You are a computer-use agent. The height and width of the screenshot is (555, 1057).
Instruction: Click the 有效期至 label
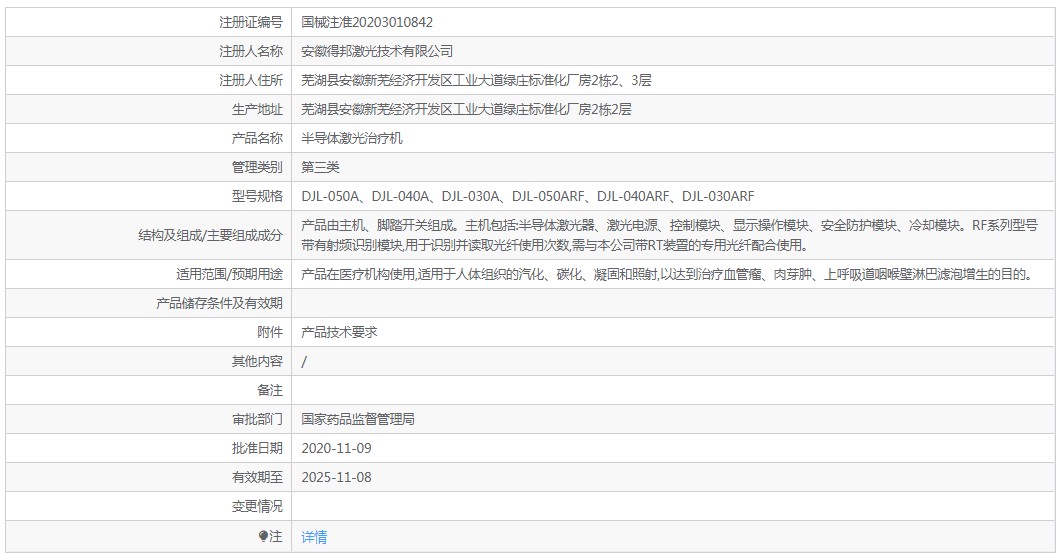coord(258,477)
